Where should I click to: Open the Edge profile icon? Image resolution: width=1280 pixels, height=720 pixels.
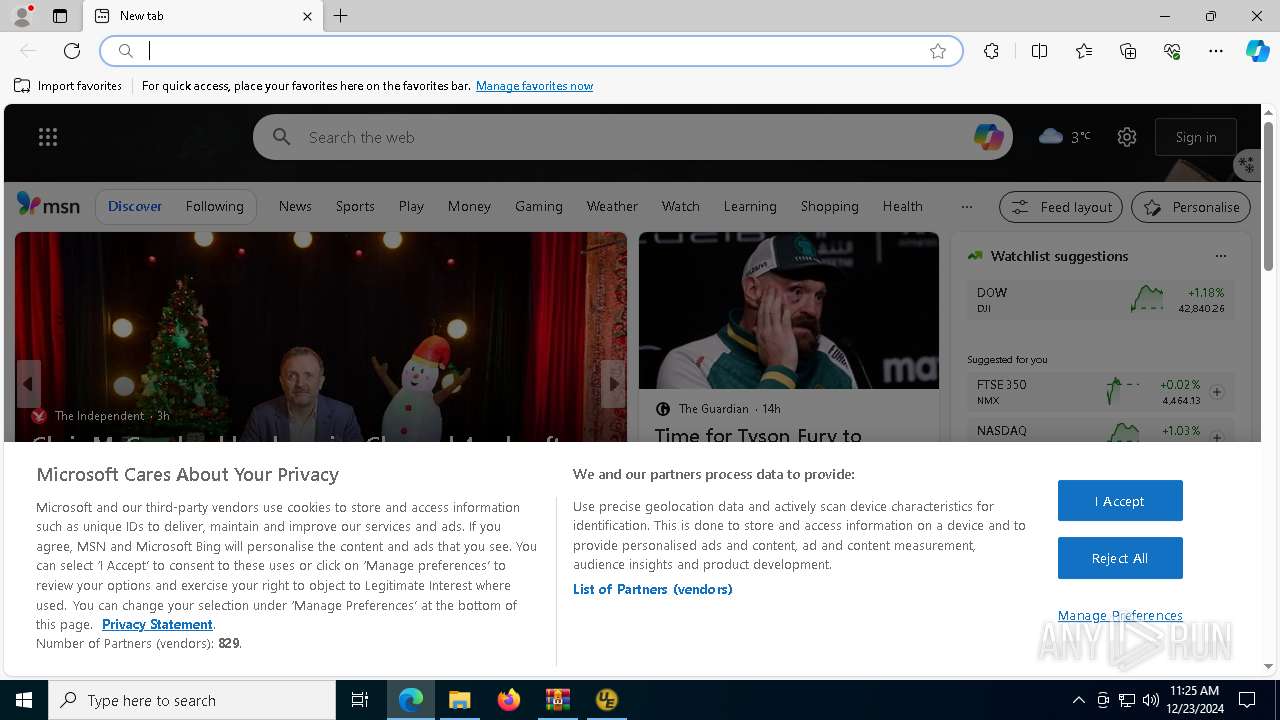tap(22, 16)
